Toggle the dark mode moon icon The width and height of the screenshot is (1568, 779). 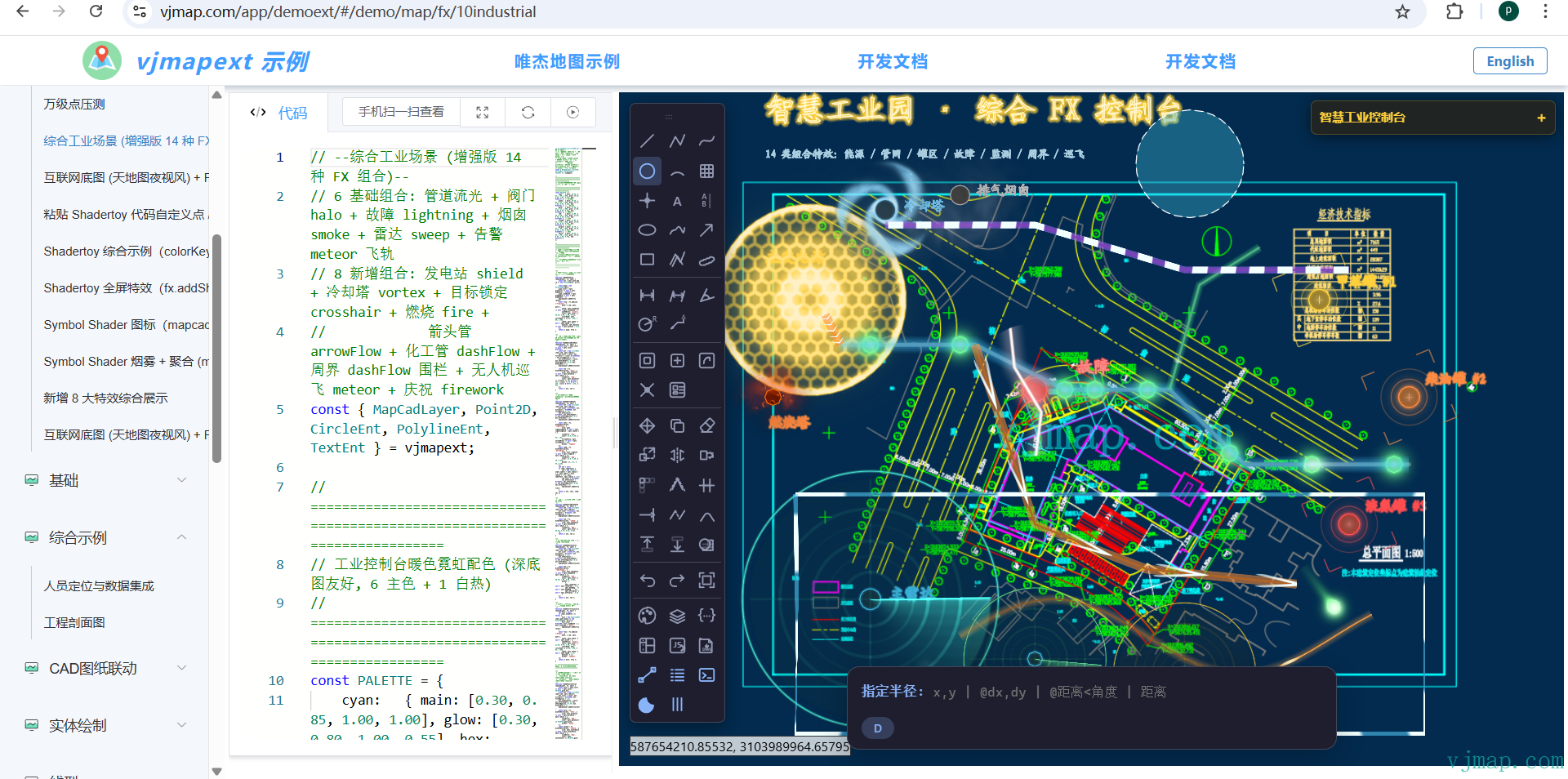(x=647, y=705)
